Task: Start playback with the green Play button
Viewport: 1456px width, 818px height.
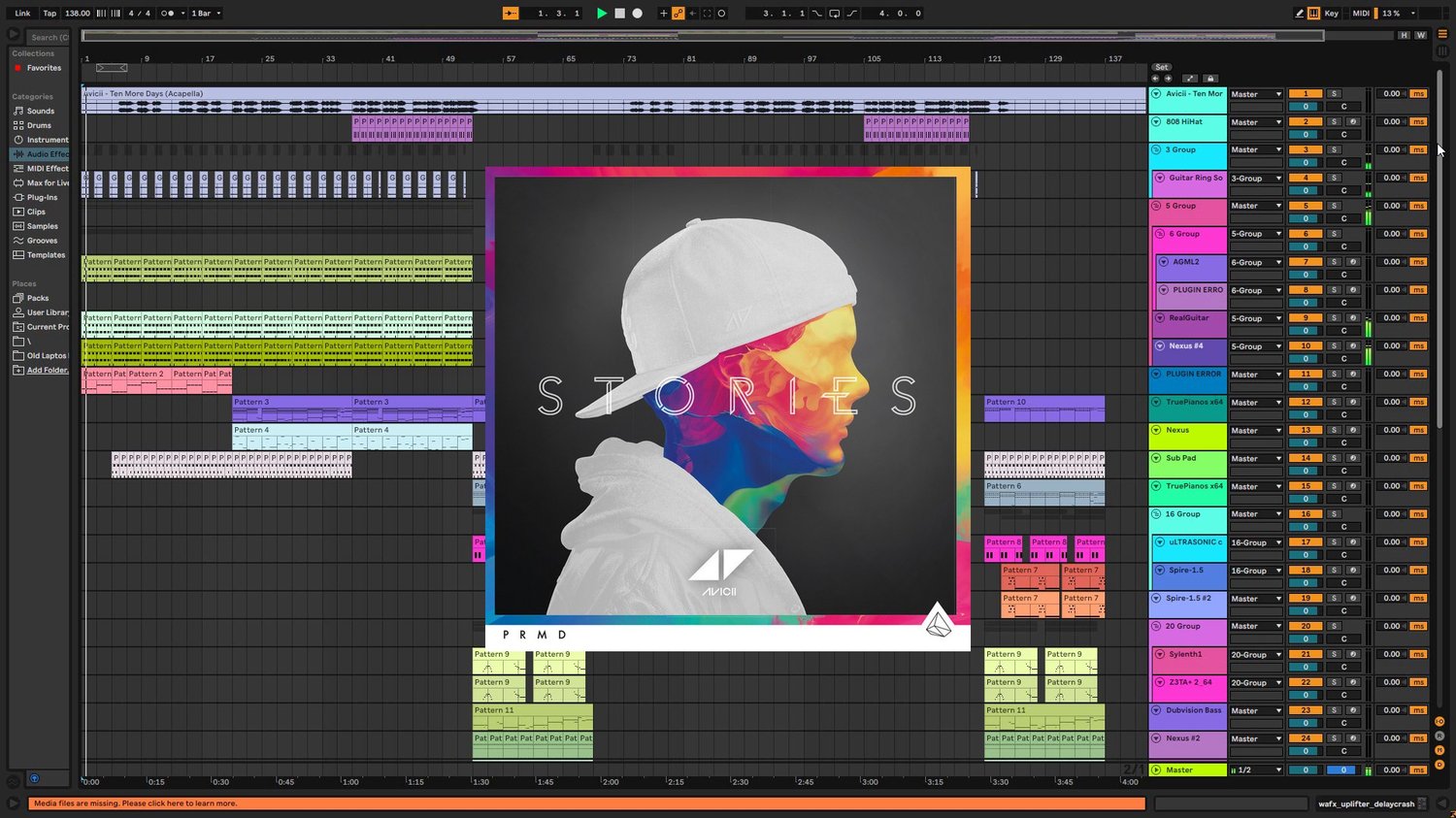Action: pos(602,14)
